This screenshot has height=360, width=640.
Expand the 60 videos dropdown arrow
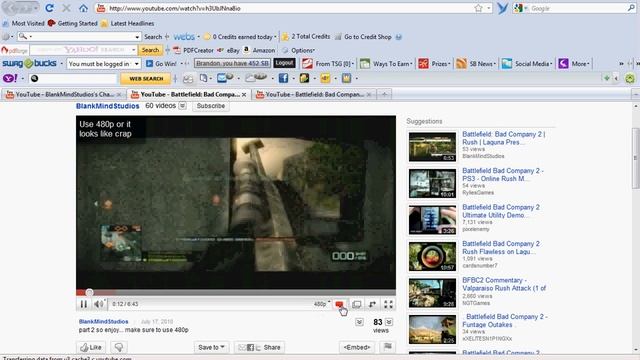(x=182, y=106)
